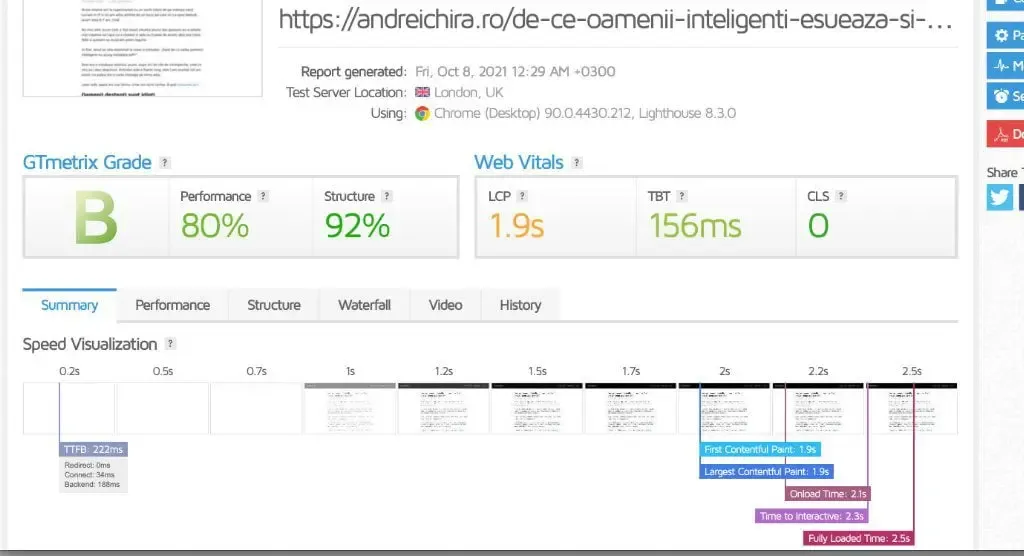This screenshot has width=1024, height=556.
Task: Click the LCP value 1.9s
Action: click(x=517, y=226)
